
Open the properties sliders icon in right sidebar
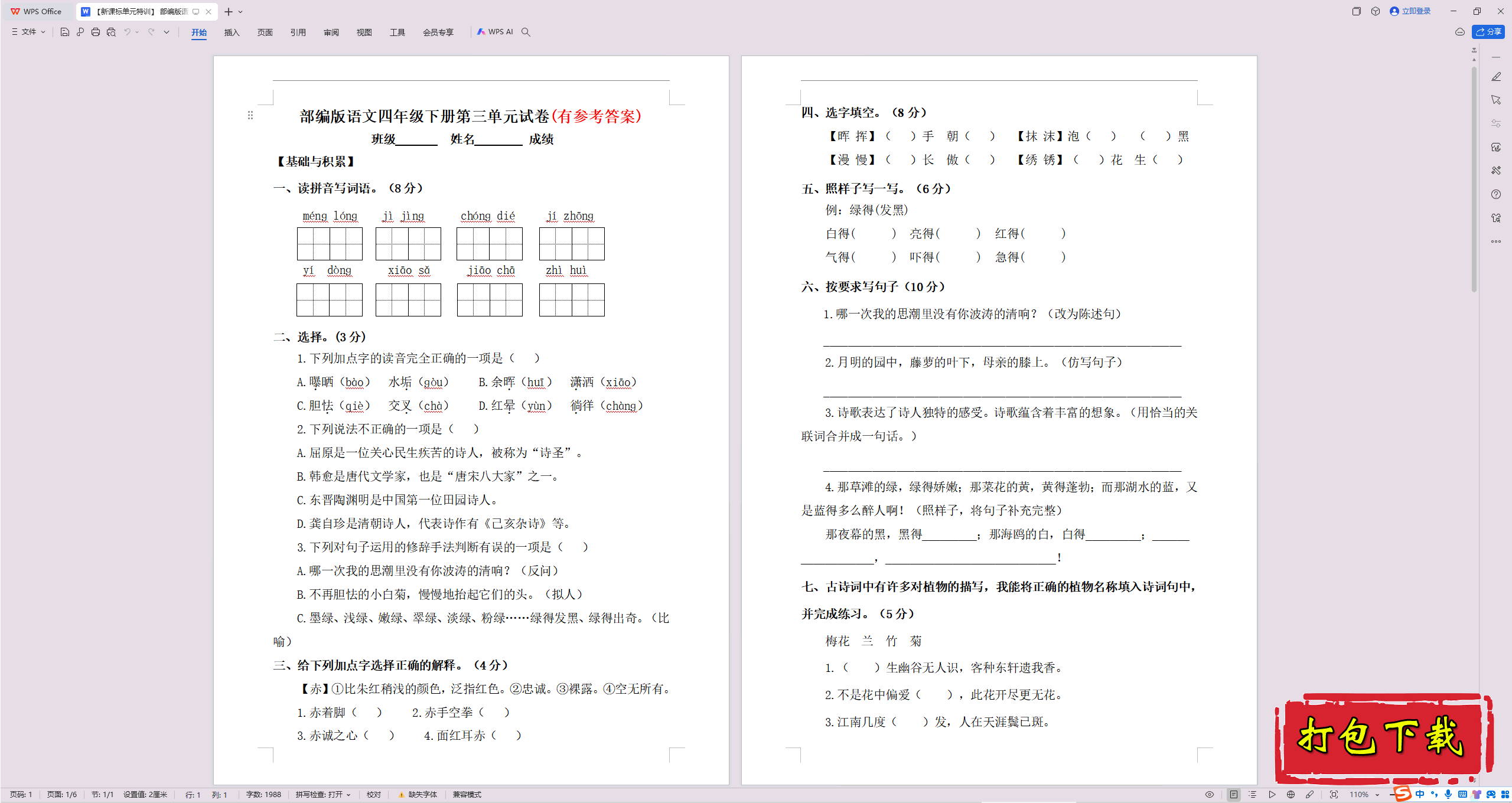tap(1496, 123)
